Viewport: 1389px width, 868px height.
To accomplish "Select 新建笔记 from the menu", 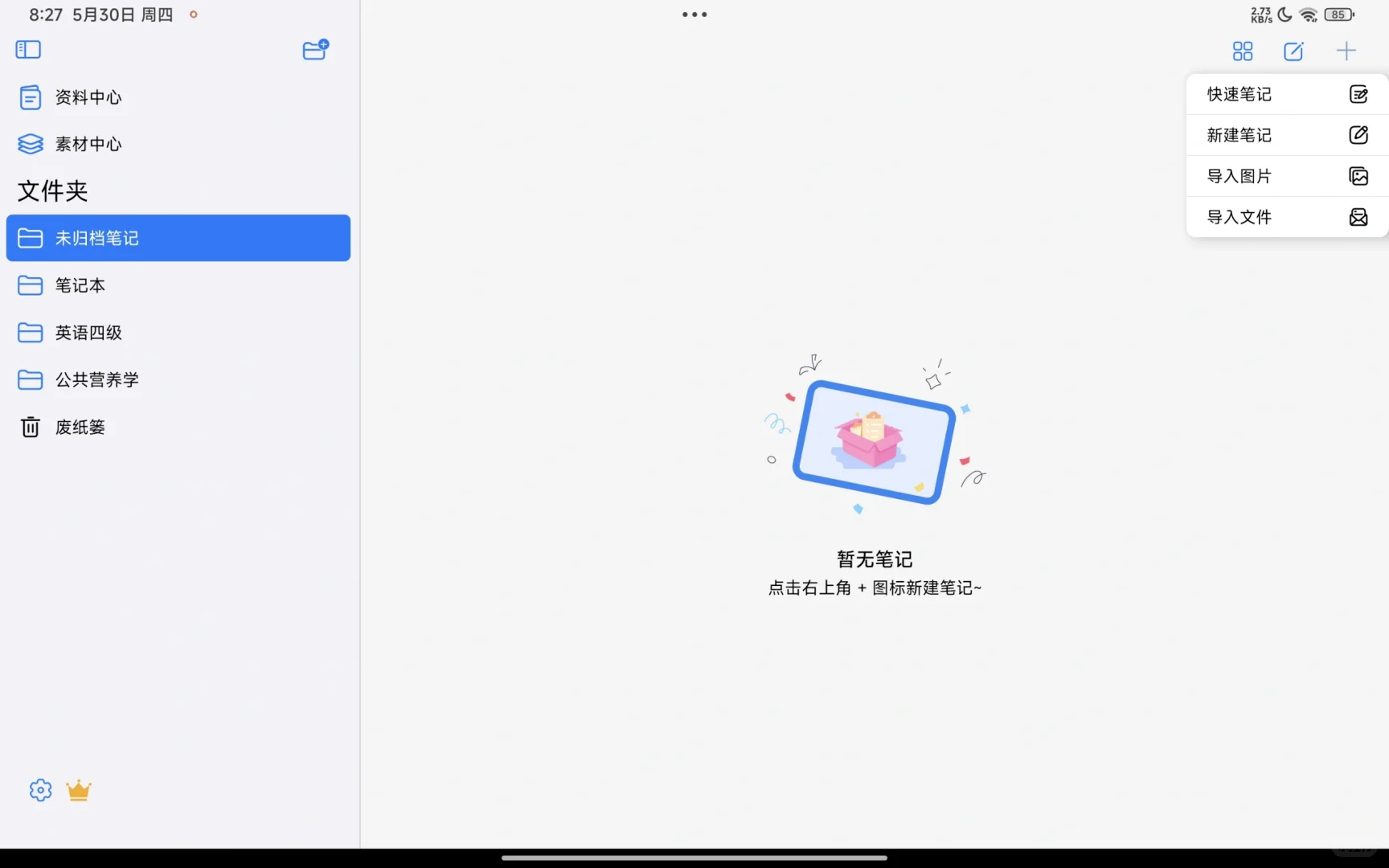I will tap(1285, 135).
